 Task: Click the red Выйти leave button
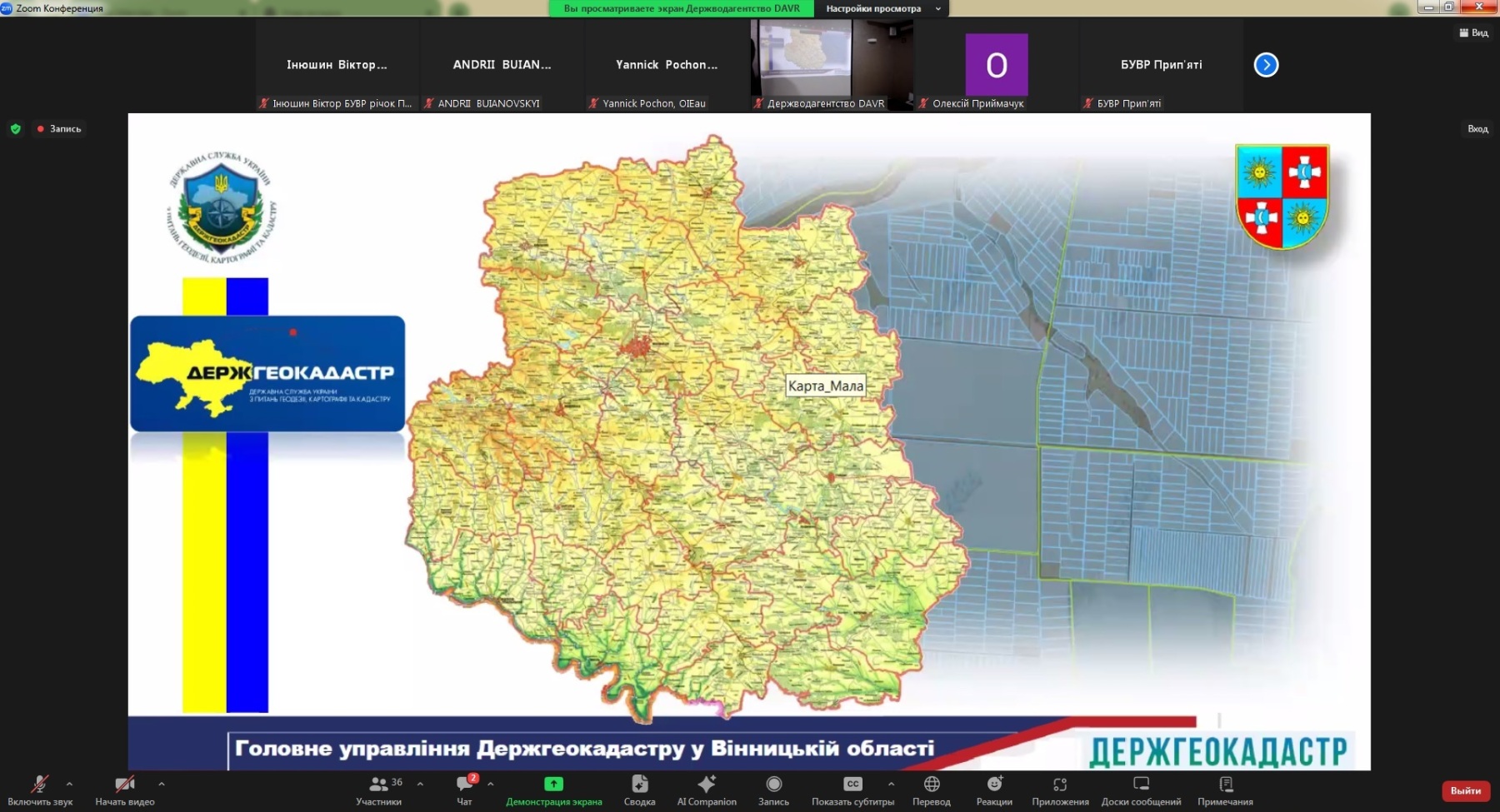click(x=1465, y=790)
